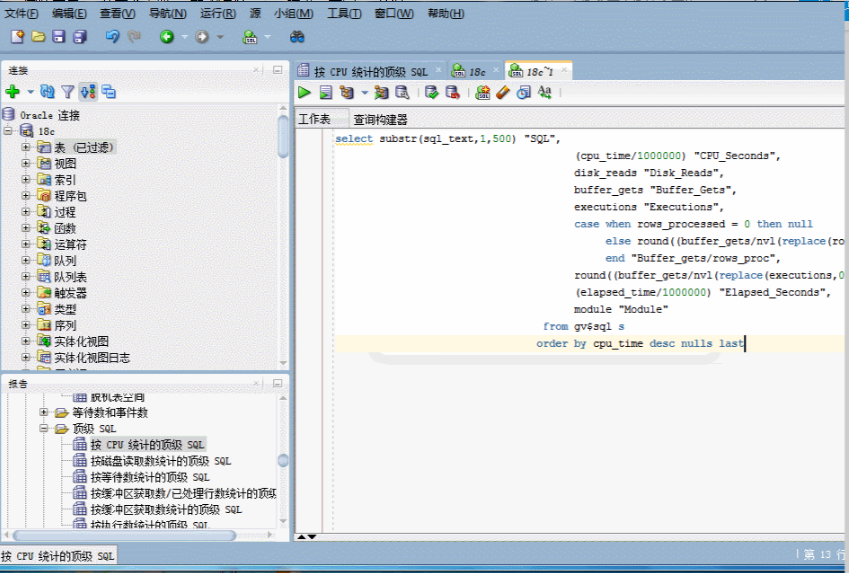Select the 工作表 tab

(x=315, y=119)
